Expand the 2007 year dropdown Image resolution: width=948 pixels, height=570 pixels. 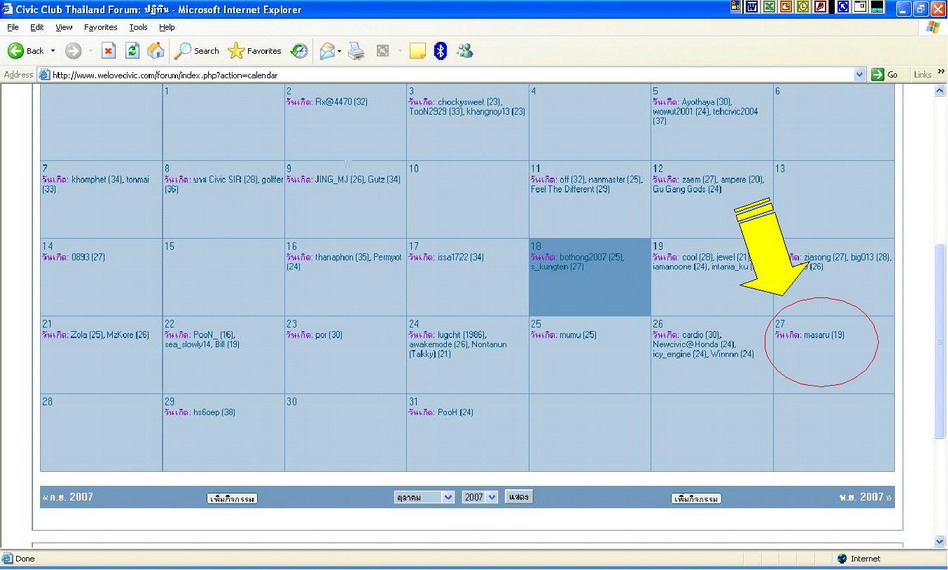[480, 497]
